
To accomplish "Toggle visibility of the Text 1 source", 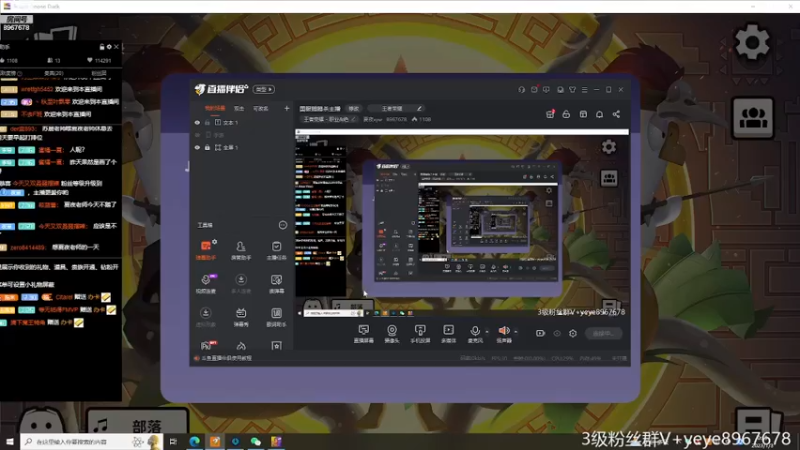I will [197, 122].
